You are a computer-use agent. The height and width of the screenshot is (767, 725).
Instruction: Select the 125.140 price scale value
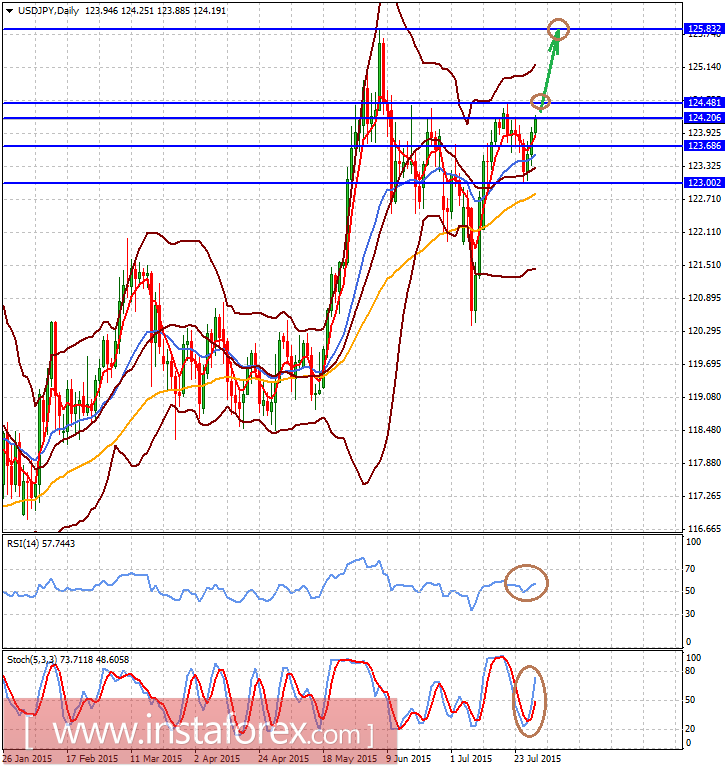click(x=704, y=67)
